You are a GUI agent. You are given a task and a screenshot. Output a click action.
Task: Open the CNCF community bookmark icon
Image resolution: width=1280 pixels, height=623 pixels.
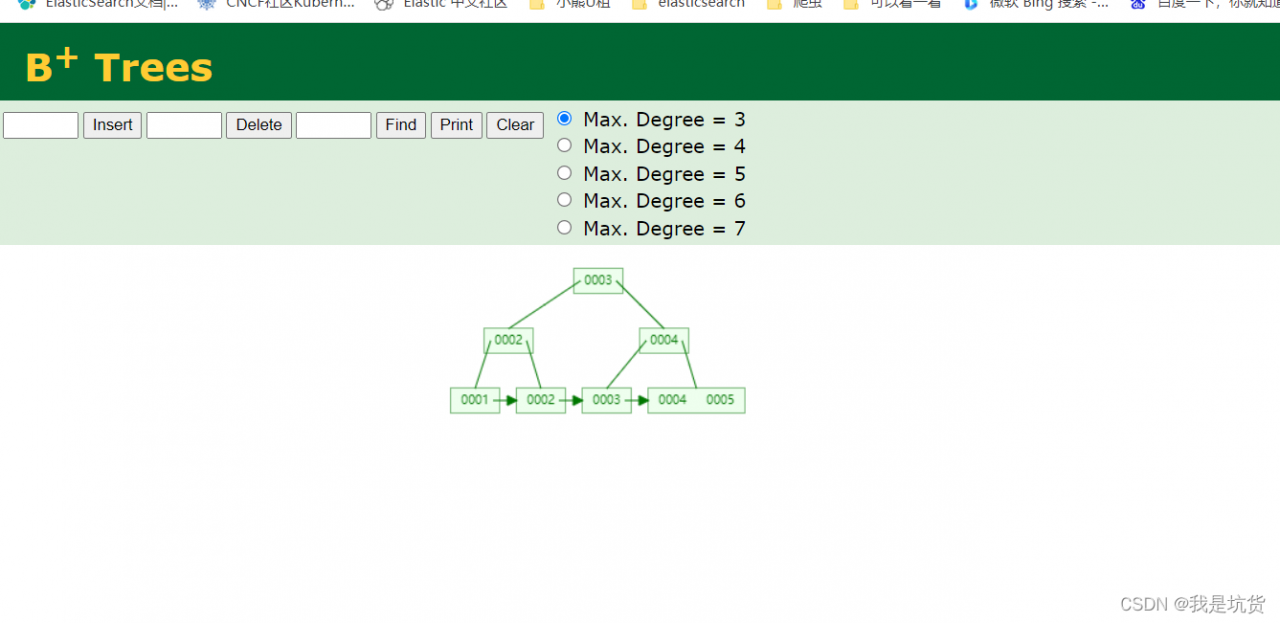(207, 4)
